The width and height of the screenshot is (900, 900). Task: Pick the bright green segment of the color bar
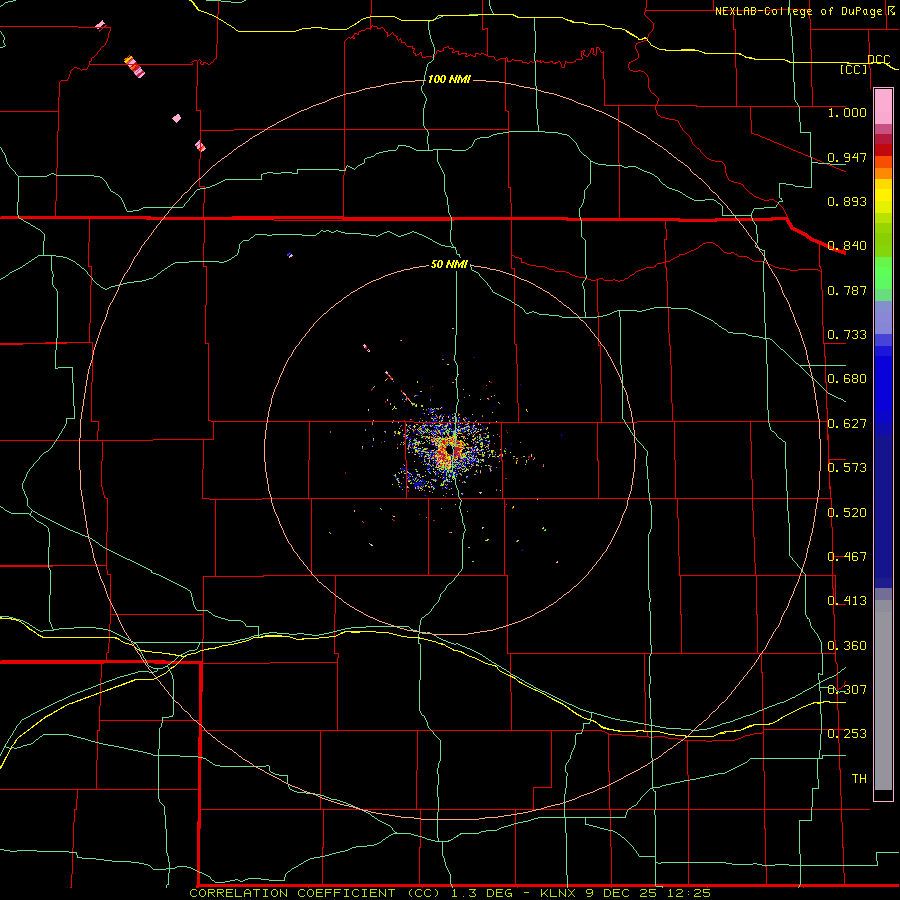coord(883,273)
